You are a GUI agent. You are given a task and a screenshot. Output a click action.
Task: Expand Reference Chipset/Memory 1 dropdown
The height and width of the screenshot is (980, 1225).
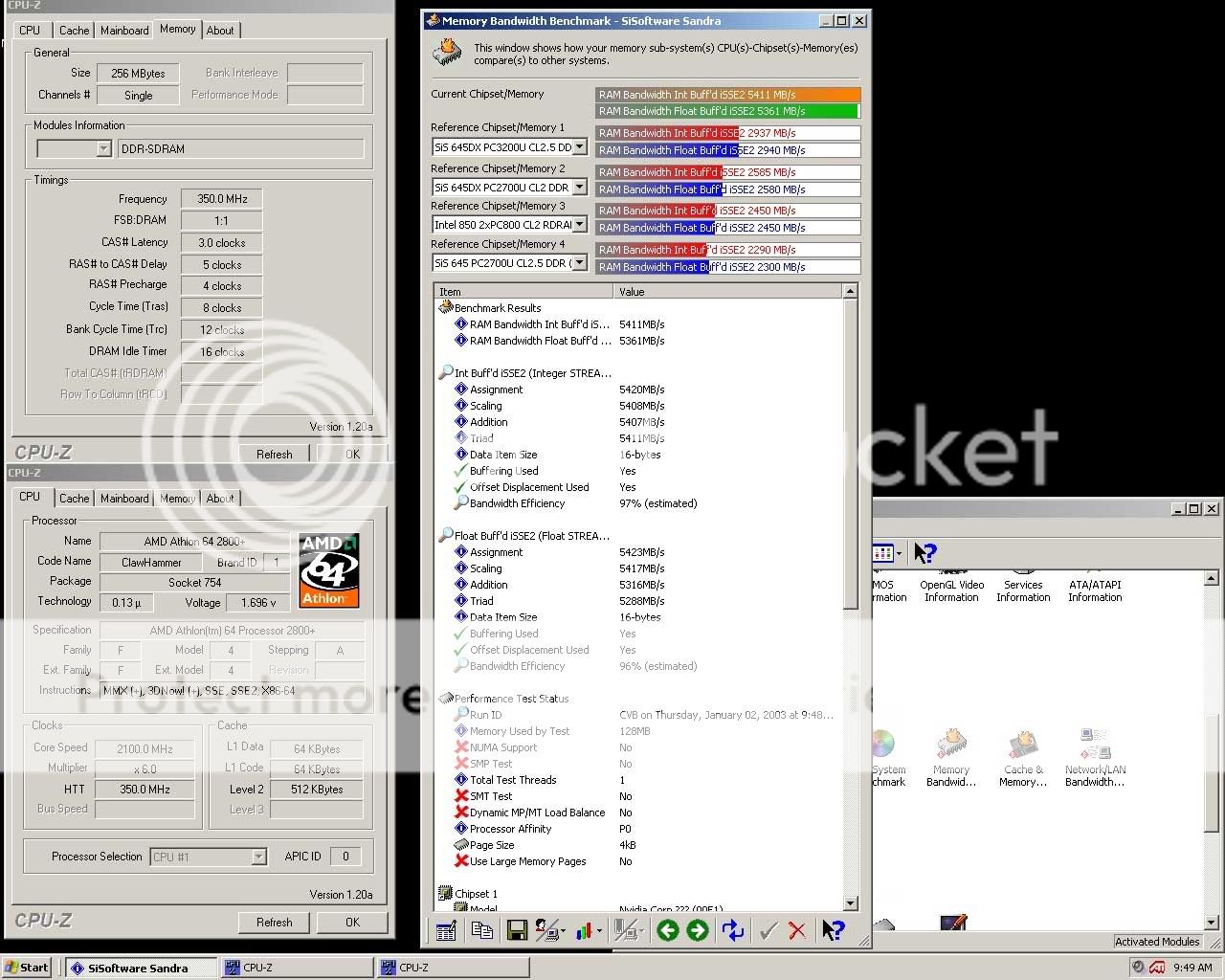pyautogui.click(x=579, y=147)
